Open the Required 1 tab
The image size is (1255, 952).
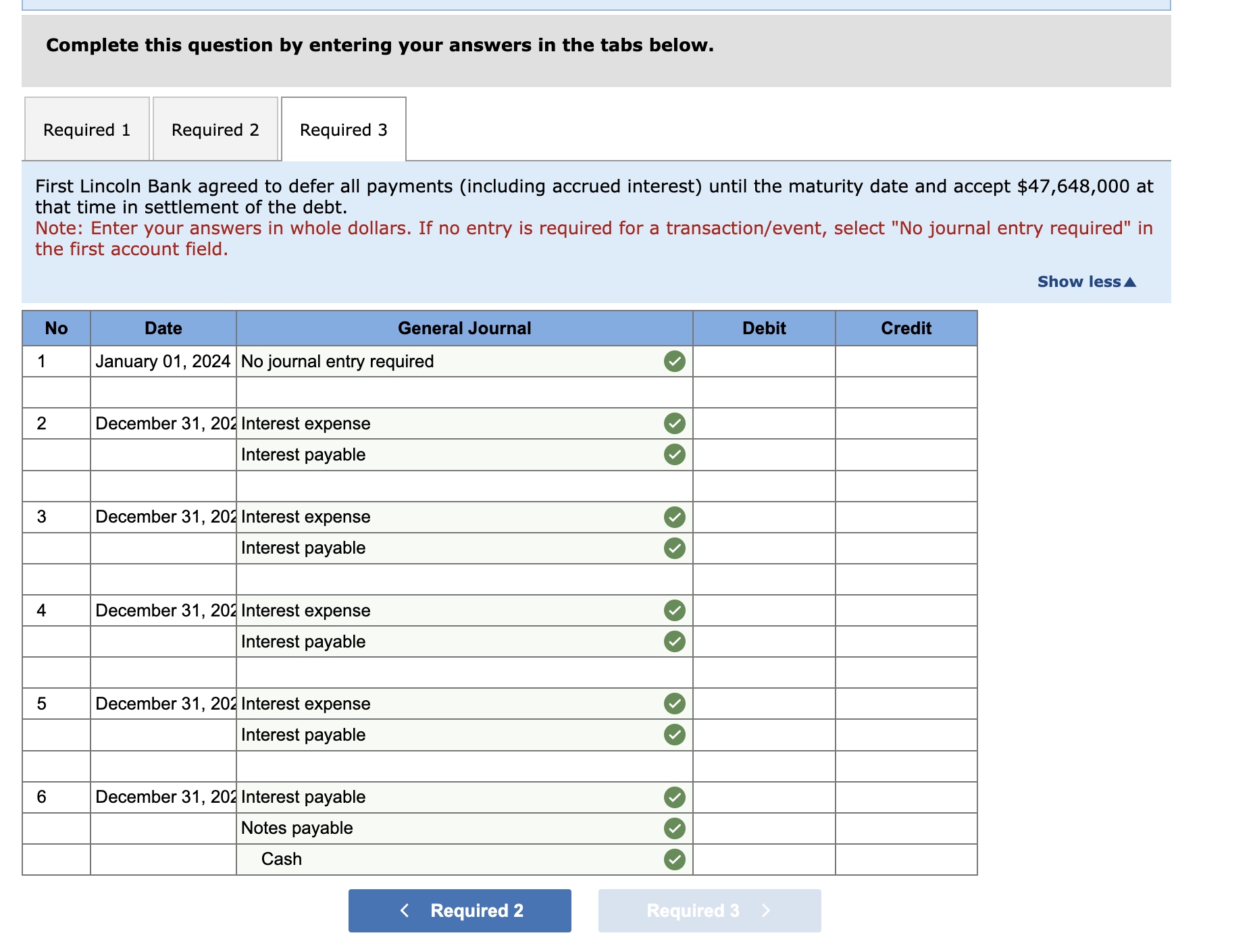coord(87,129)
